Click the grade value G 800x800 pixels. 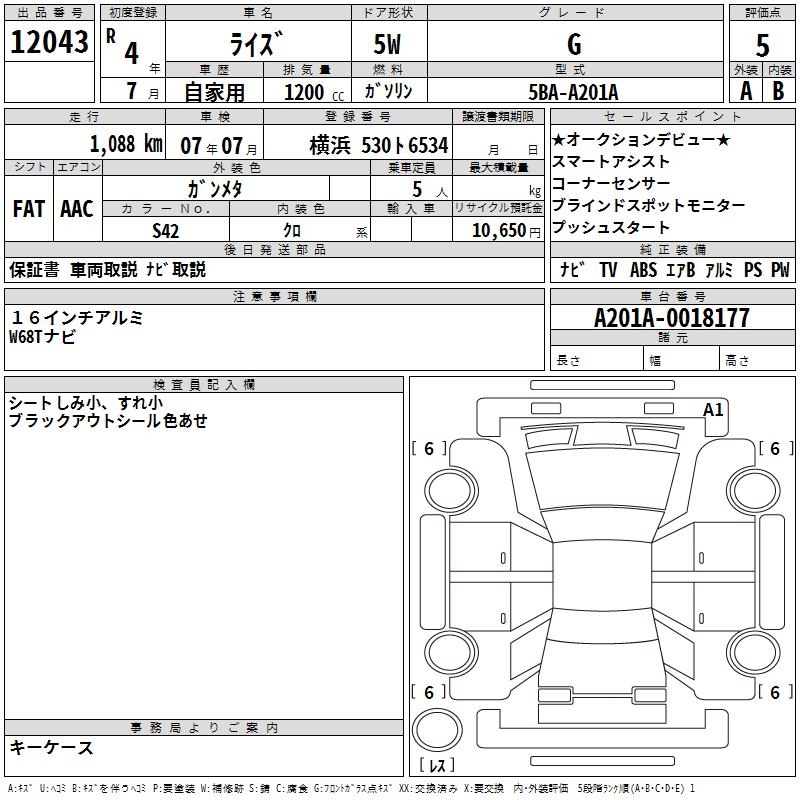pyautogui.click(x=574, y=44)
